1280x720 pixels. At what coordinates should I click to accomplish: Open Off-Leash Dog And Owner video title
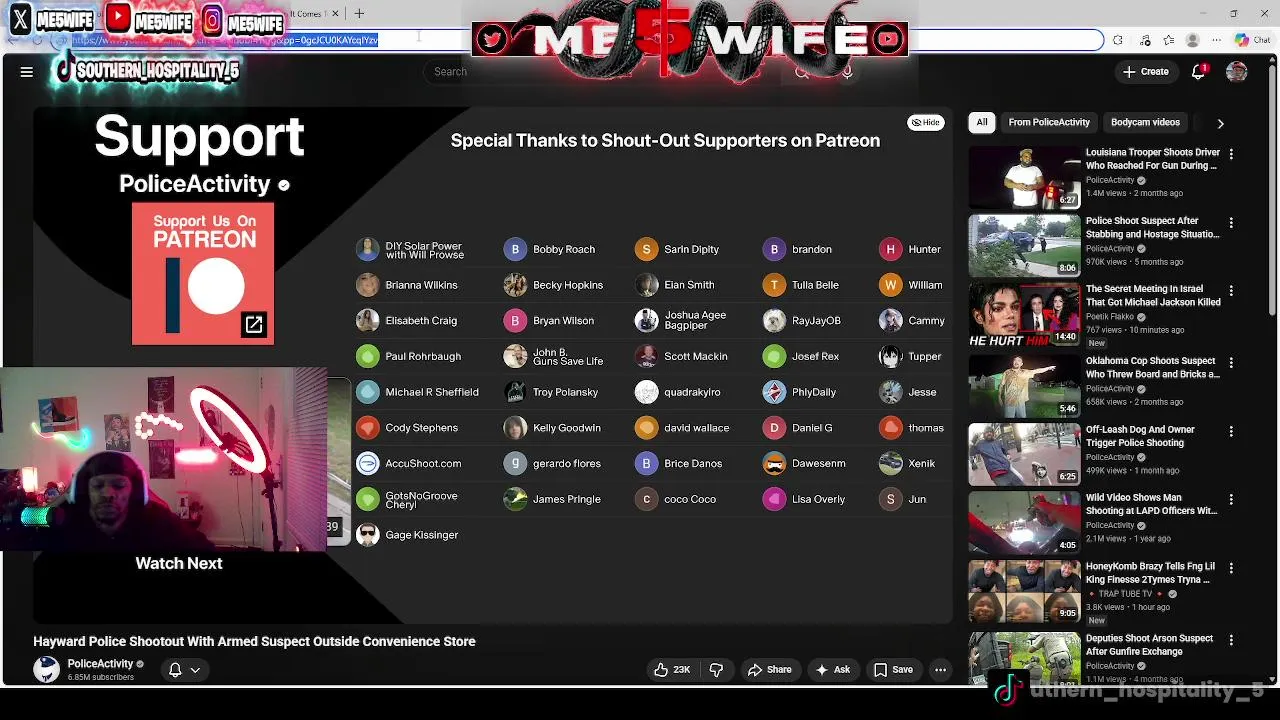pos(1140,436)
